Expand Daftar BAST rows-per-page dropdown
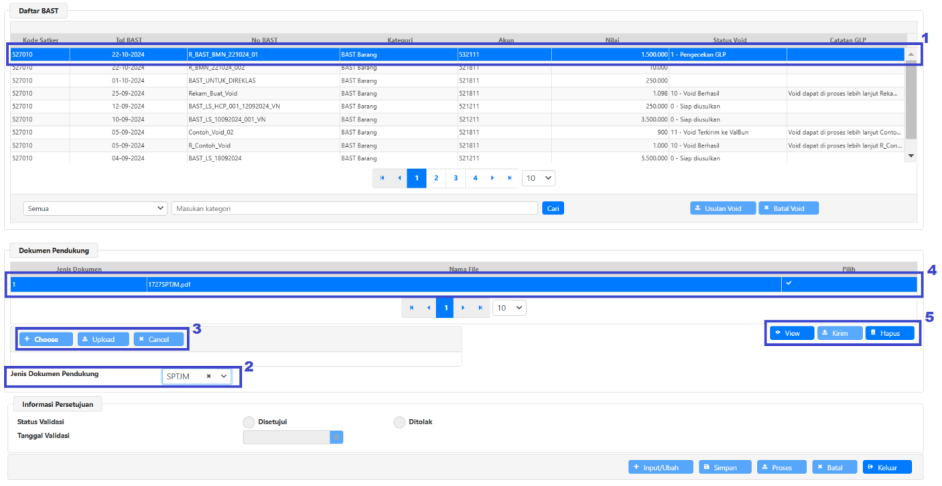Image resolution: width=942 pixels, height=486 pixels. coord(540,178)
